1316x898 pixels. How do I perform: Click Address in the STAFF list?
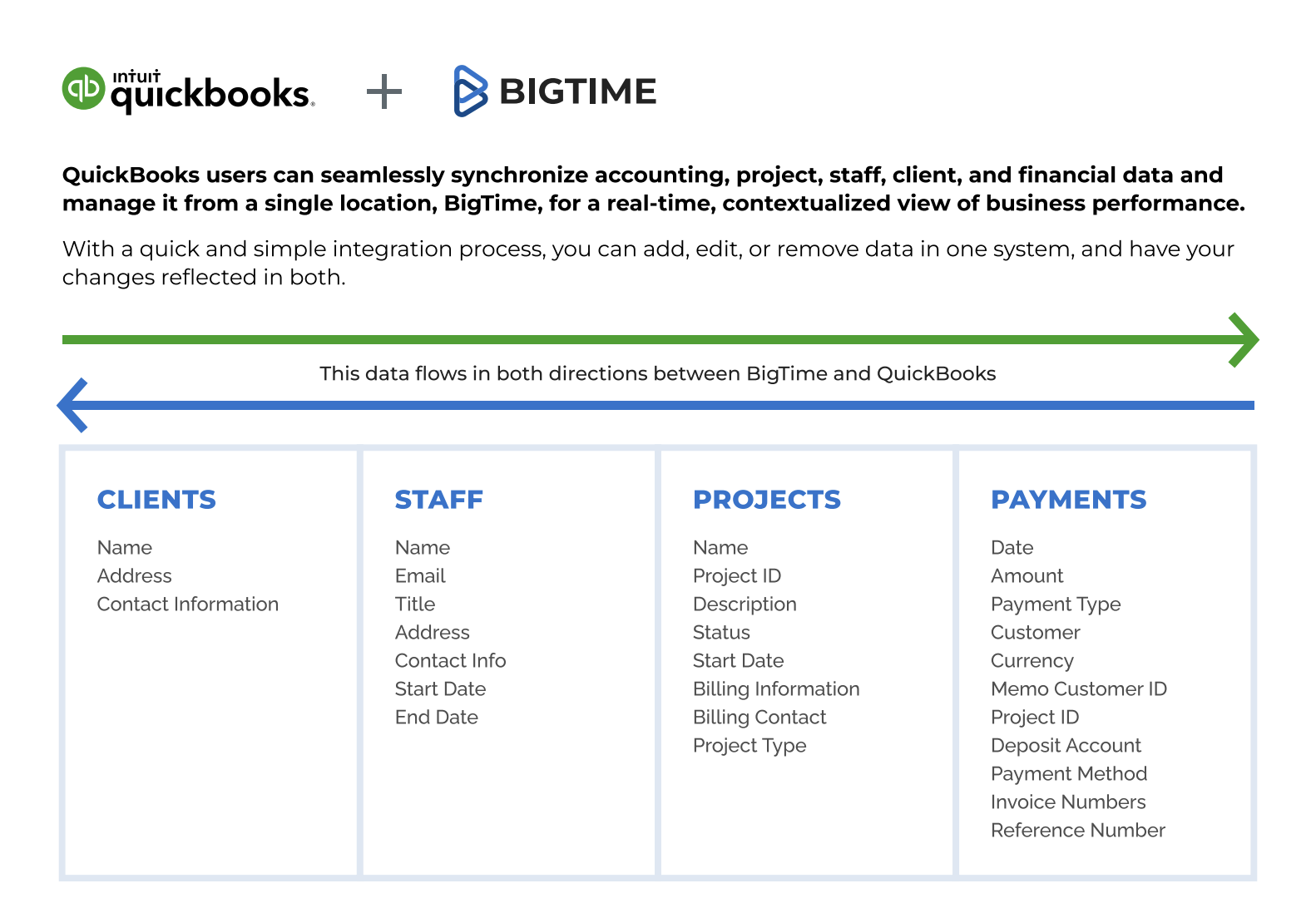pyautogui.click(x=433, y=633)
